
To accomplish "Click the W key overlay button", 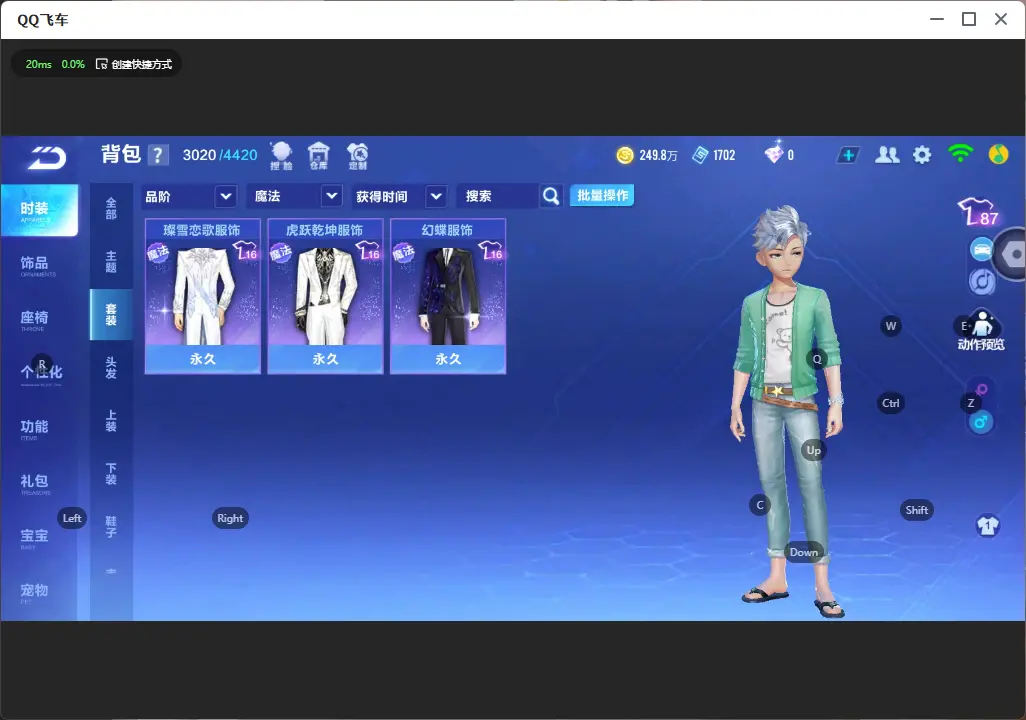I will [x=891, y=326].
